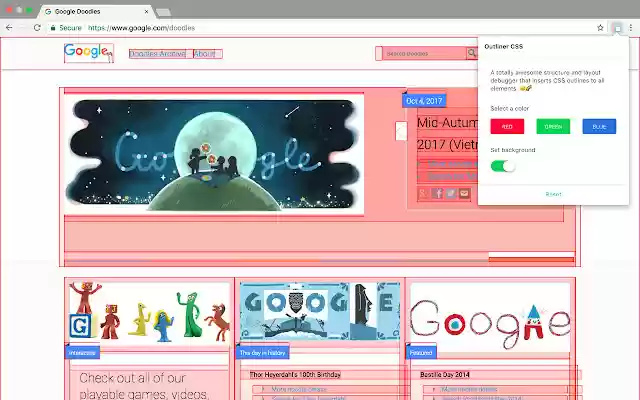Open the Mid-Autumn moon doodle image

[x=214, y=155]
